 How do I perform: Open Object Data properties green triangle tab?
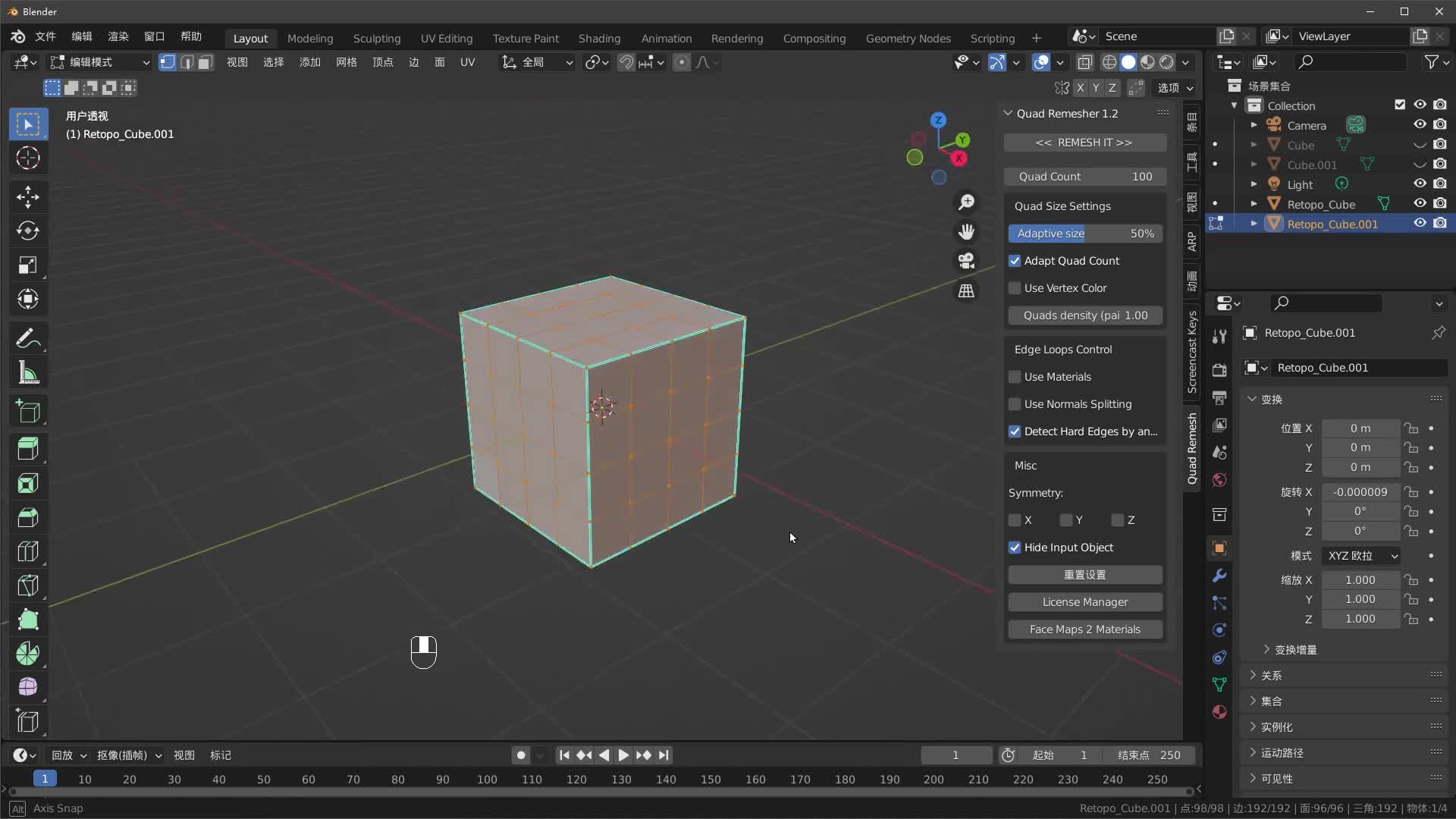(x=1219, y=685)
